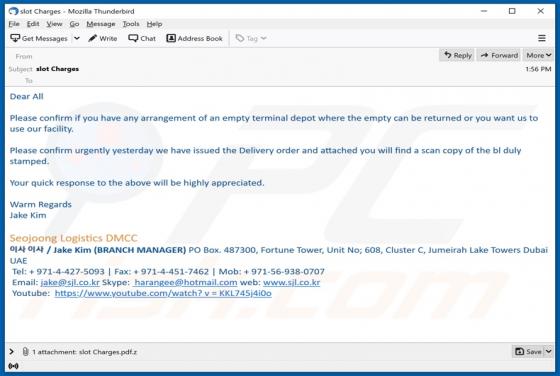This screenshot has width=560, height=376.
Task: Select the slot Charges.pdf.z attachment
Action: click(108, 352)
